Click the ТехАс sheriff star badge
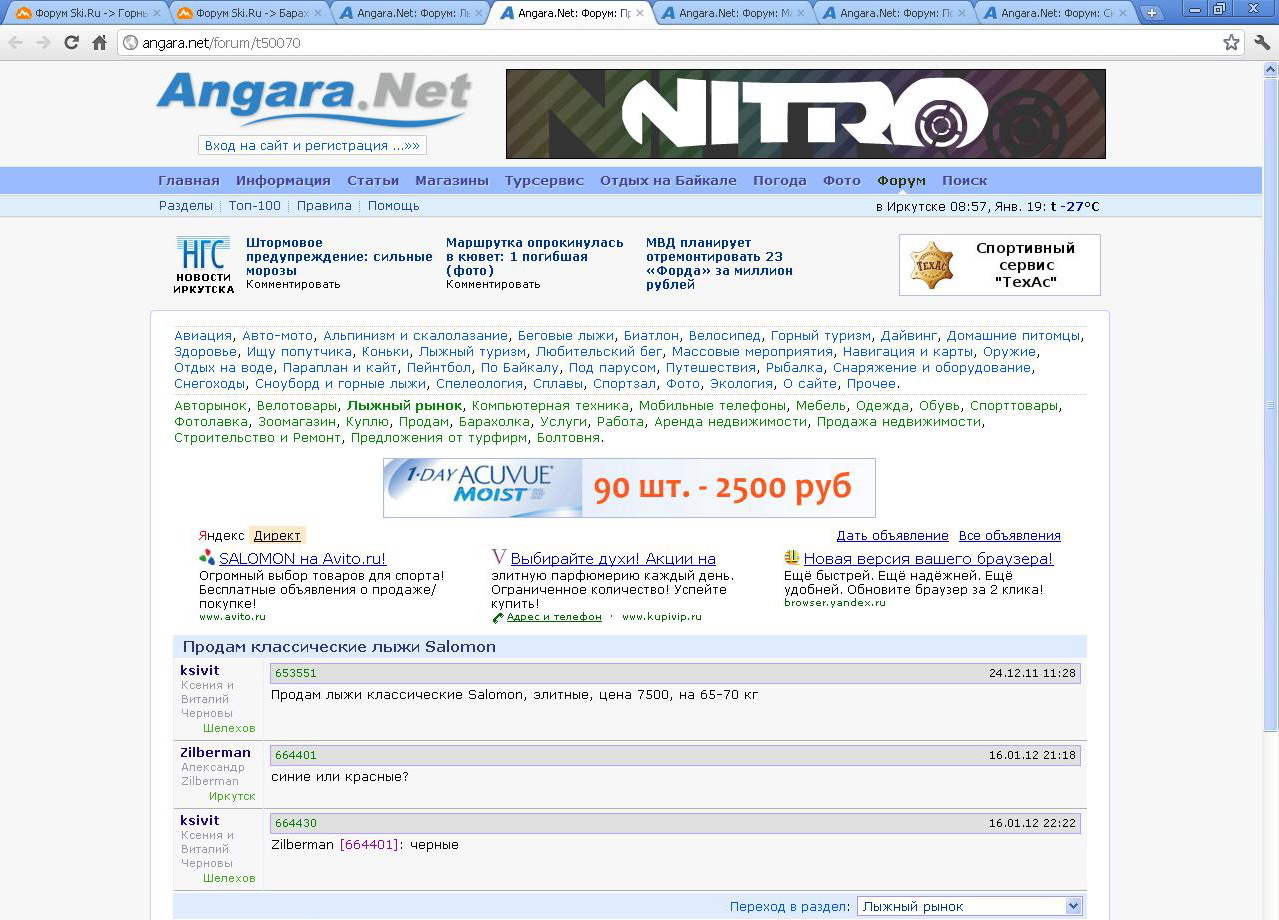This screenshot has width=1279, height=920. 930,265
